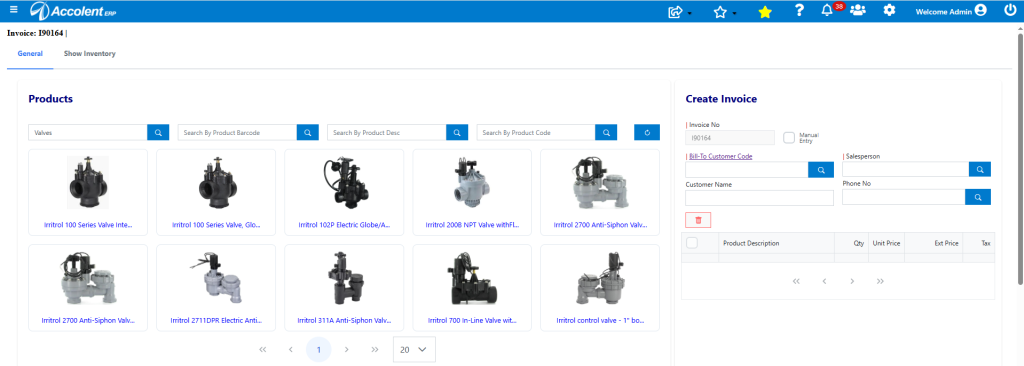
Task: Switch to the General tab
Action: pyautogui.click(x=30, y=54)
